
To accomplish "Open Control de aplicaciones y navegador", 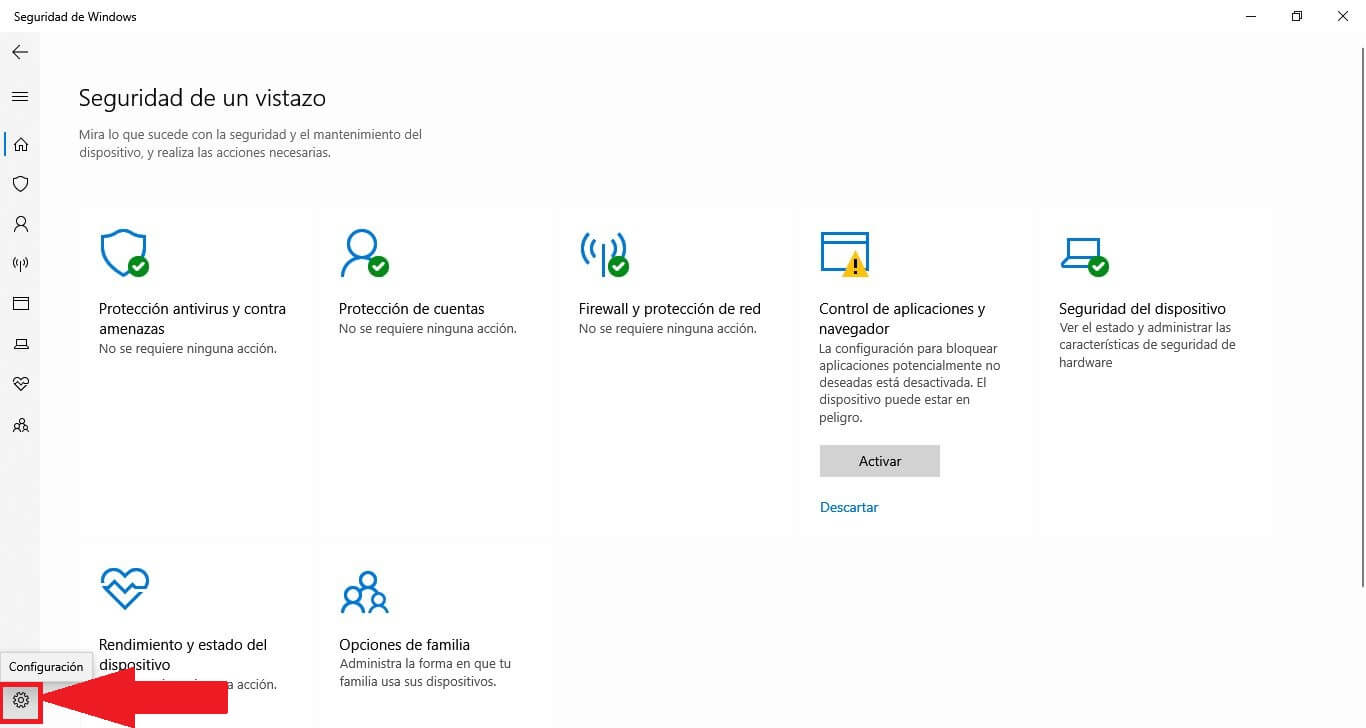I will pos(902,319).
